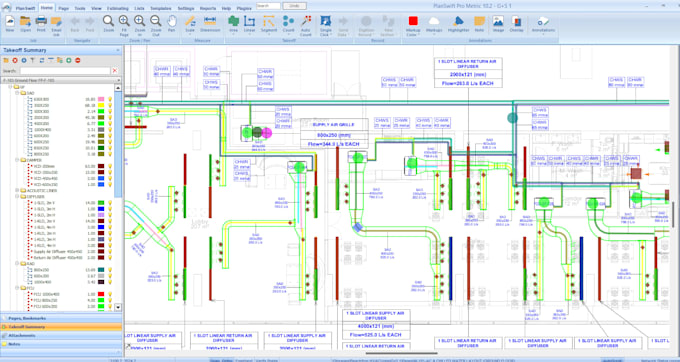The image size is (680, 362).
Task: Collapse the DAMPER folder
Action: point(17,160)
